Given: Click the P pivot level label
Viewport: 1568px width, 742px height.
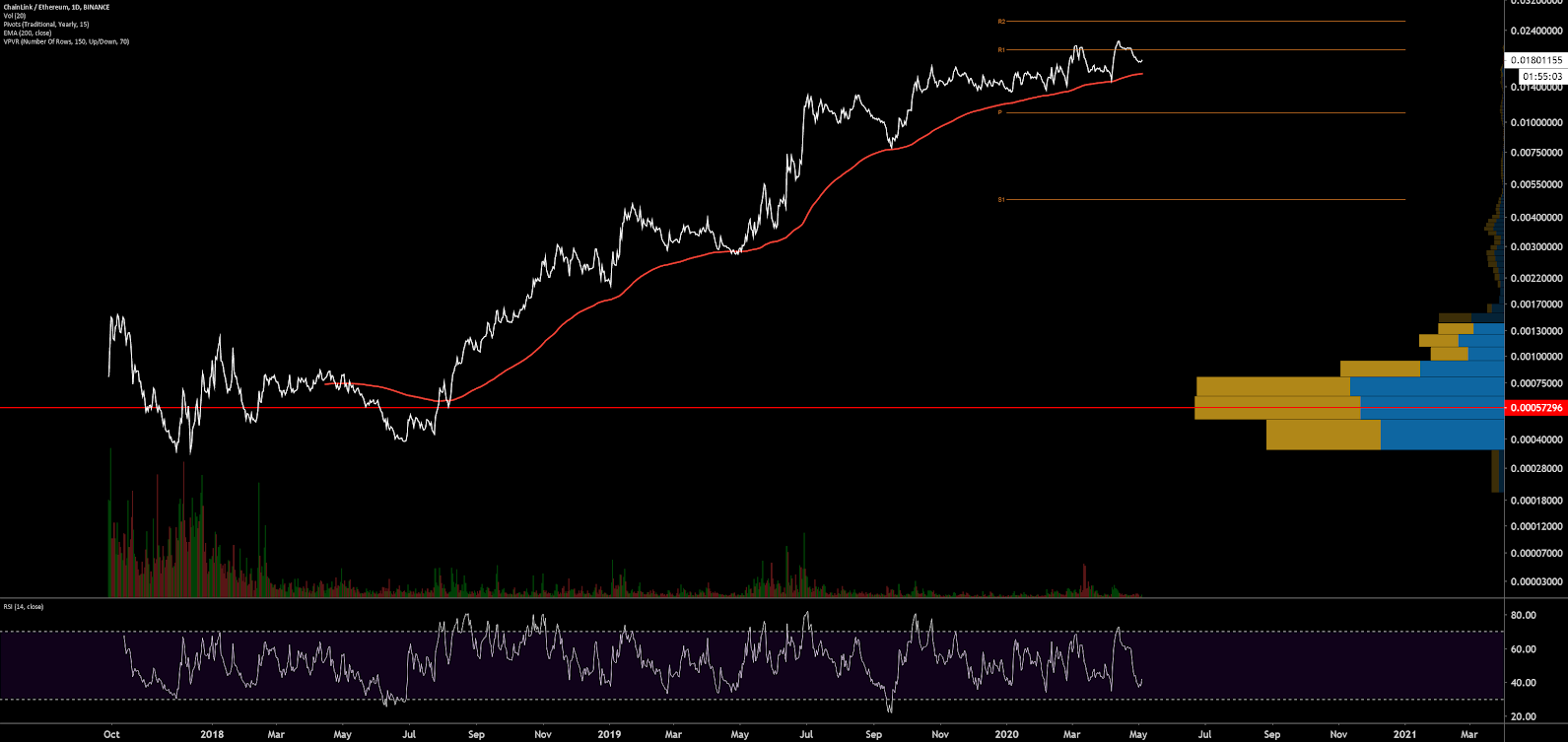Looking at the screenshot, I should coord(999,112).
